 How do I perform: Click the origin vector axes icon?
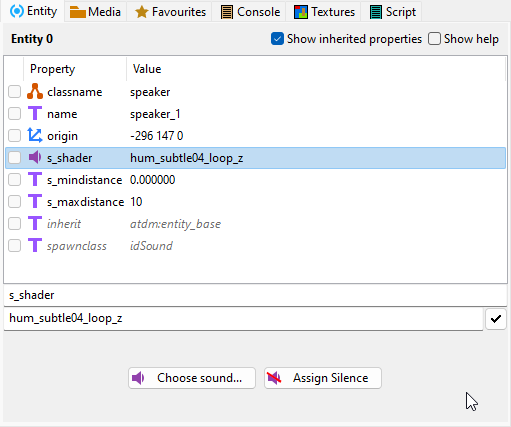[x=35, y=135]
